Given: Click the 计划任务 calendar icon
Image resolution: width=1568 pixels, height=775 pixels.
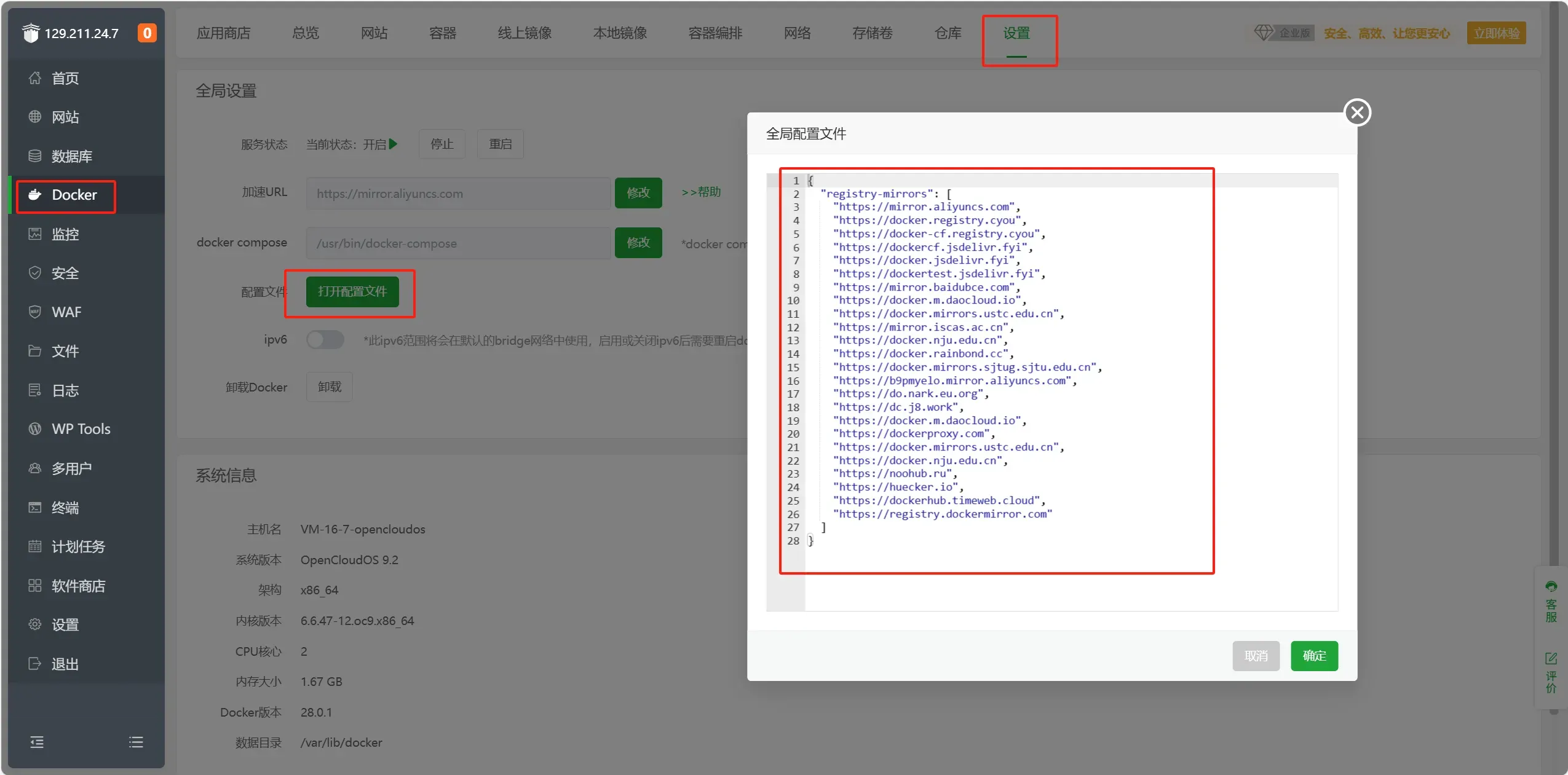Looking at the screenshot, I should point(35,546).
